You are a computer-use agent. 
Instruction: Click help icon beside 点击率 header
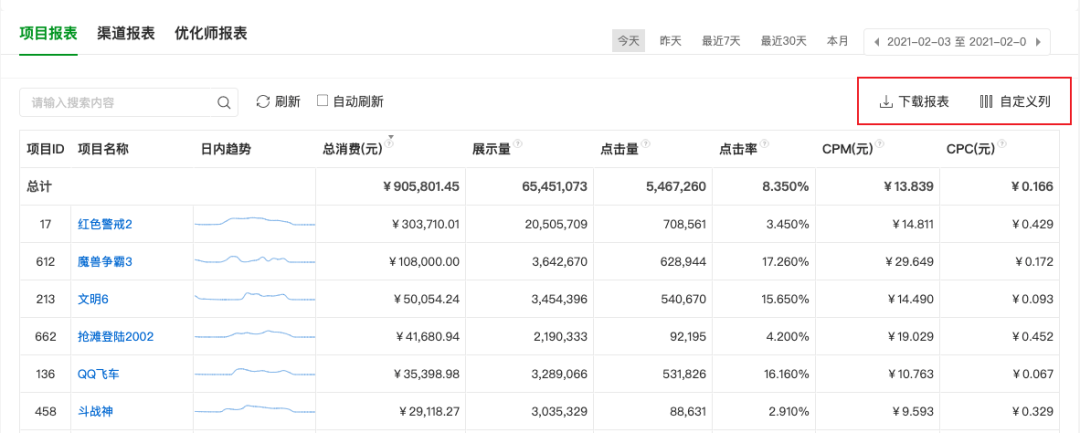[765, 144]
